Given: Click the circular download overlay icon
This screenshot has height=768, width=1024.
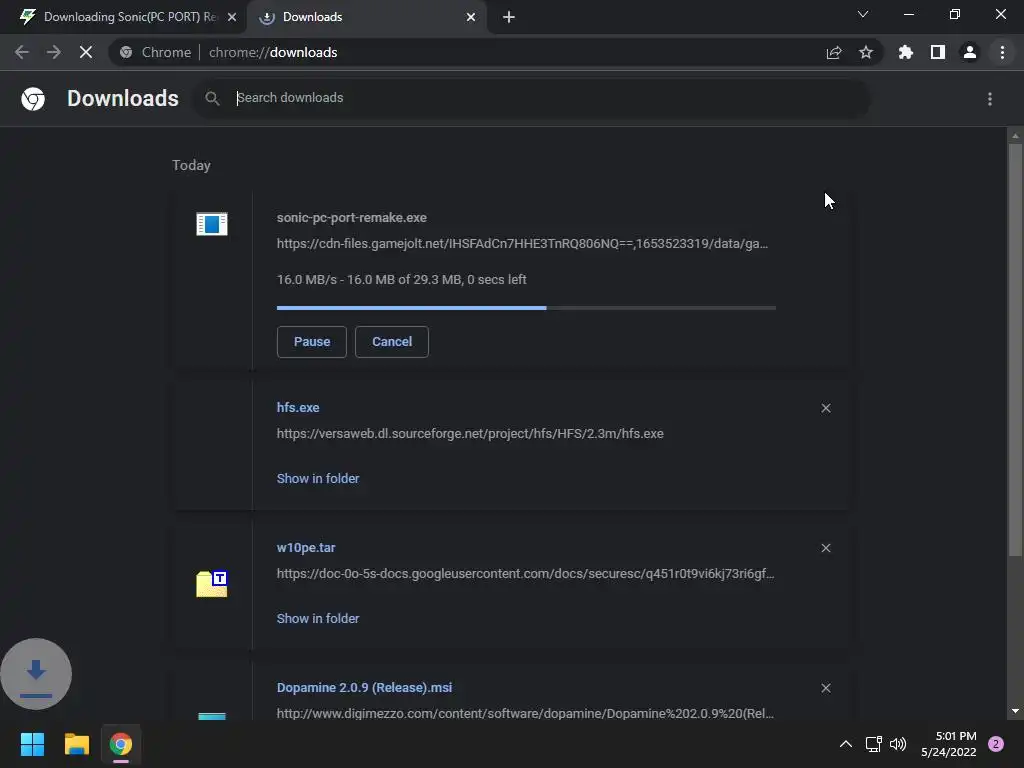Looking at the screenshot, I should click(36, 674).
